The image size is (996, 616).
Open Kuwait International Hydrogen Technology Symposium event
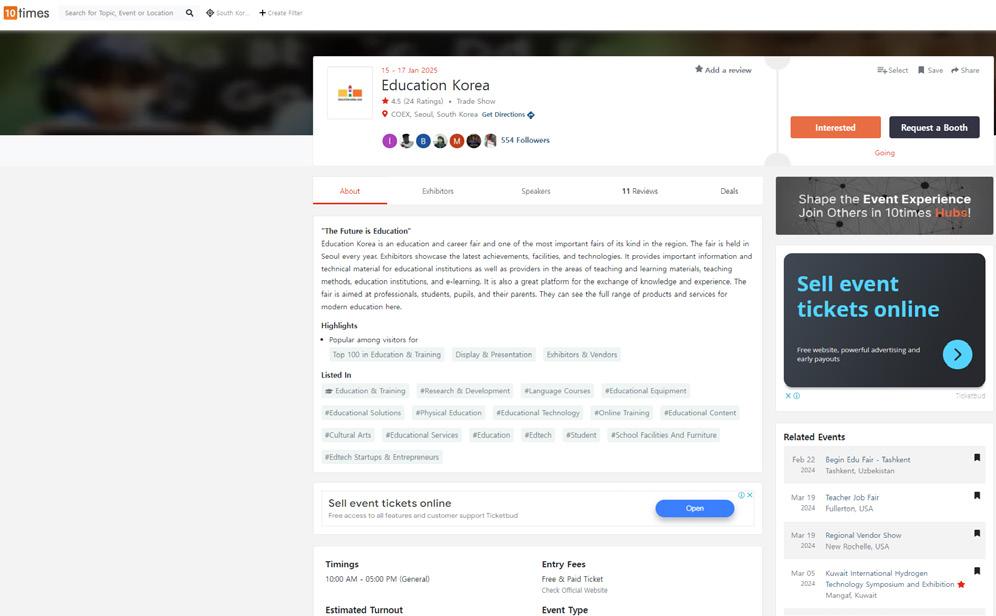tap(889, 579)
